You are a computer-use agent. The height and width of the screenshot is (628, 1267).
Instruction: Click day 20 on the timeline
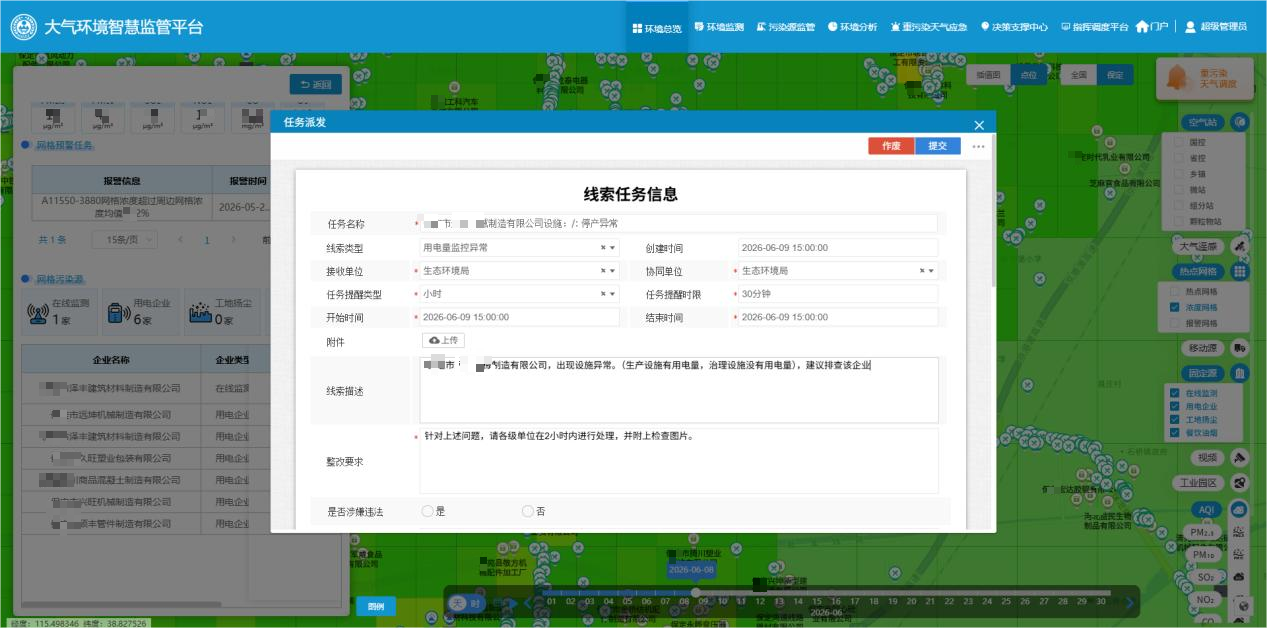click(x=911, y=601)
